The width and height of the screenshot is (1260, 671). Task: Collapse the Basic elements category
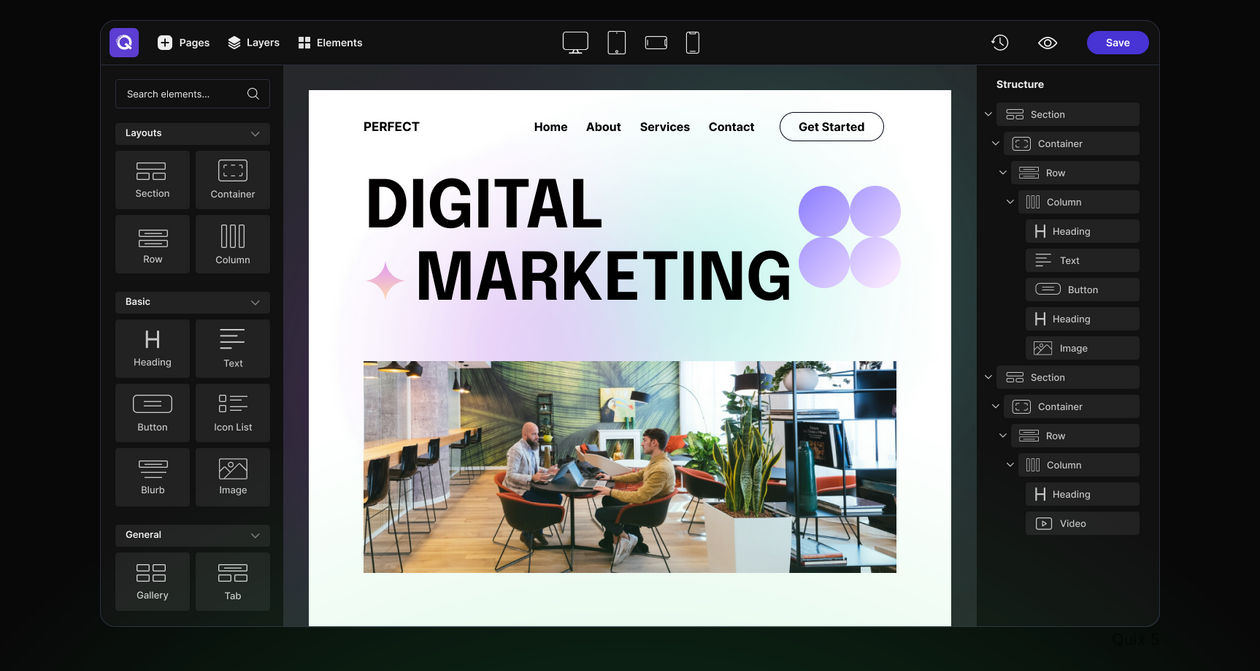point(255,302)
